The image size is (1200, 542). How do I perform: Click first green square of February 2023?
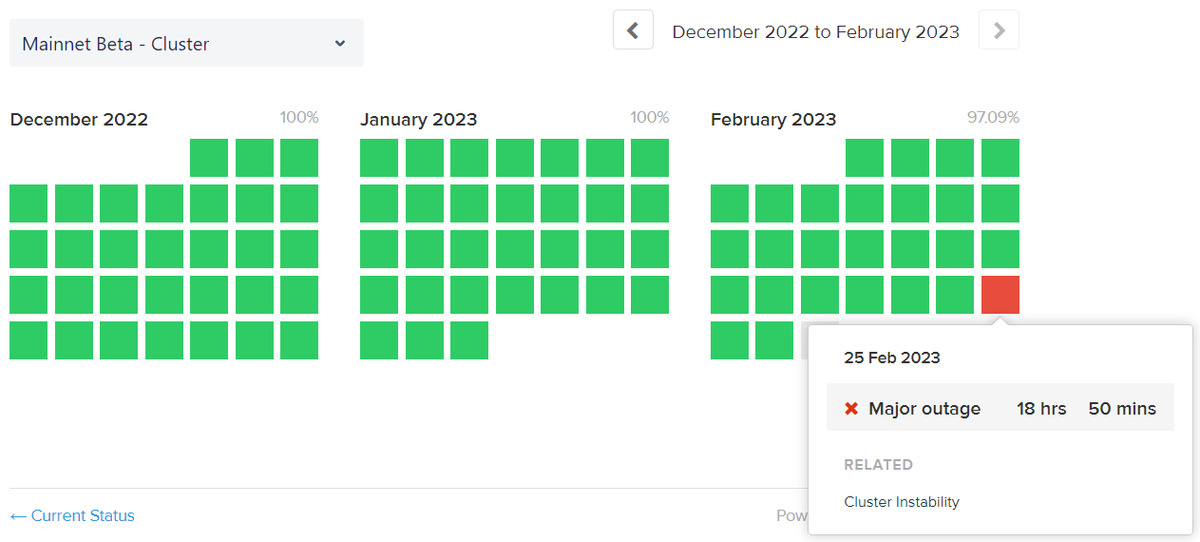point(865,158)
